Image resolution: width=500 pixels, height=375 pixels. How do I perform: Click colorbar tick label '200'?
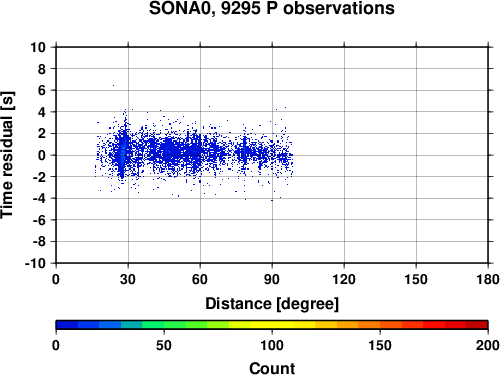(488, 345)
